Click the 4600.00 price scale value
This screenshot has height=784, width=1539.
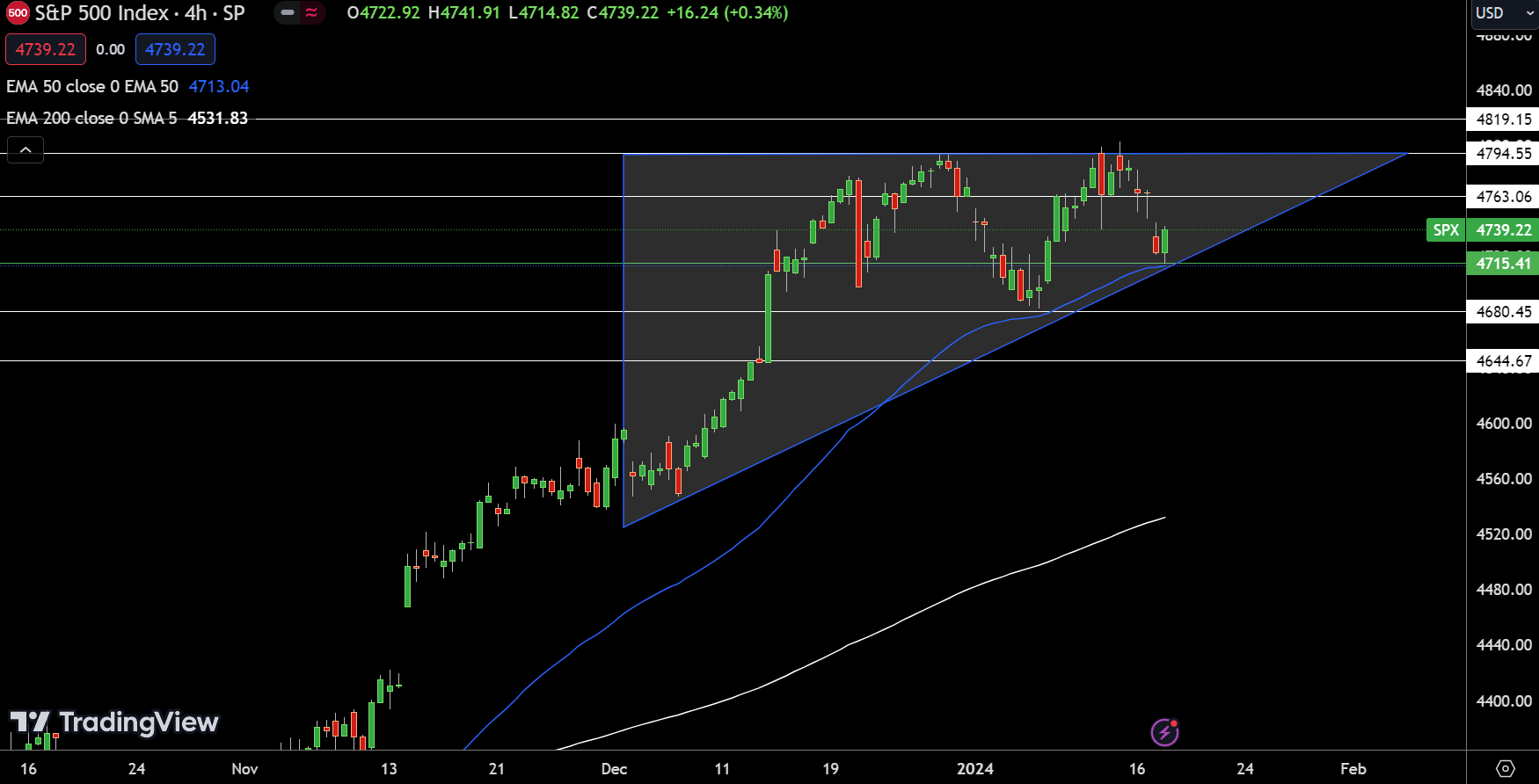point(1504,423)
